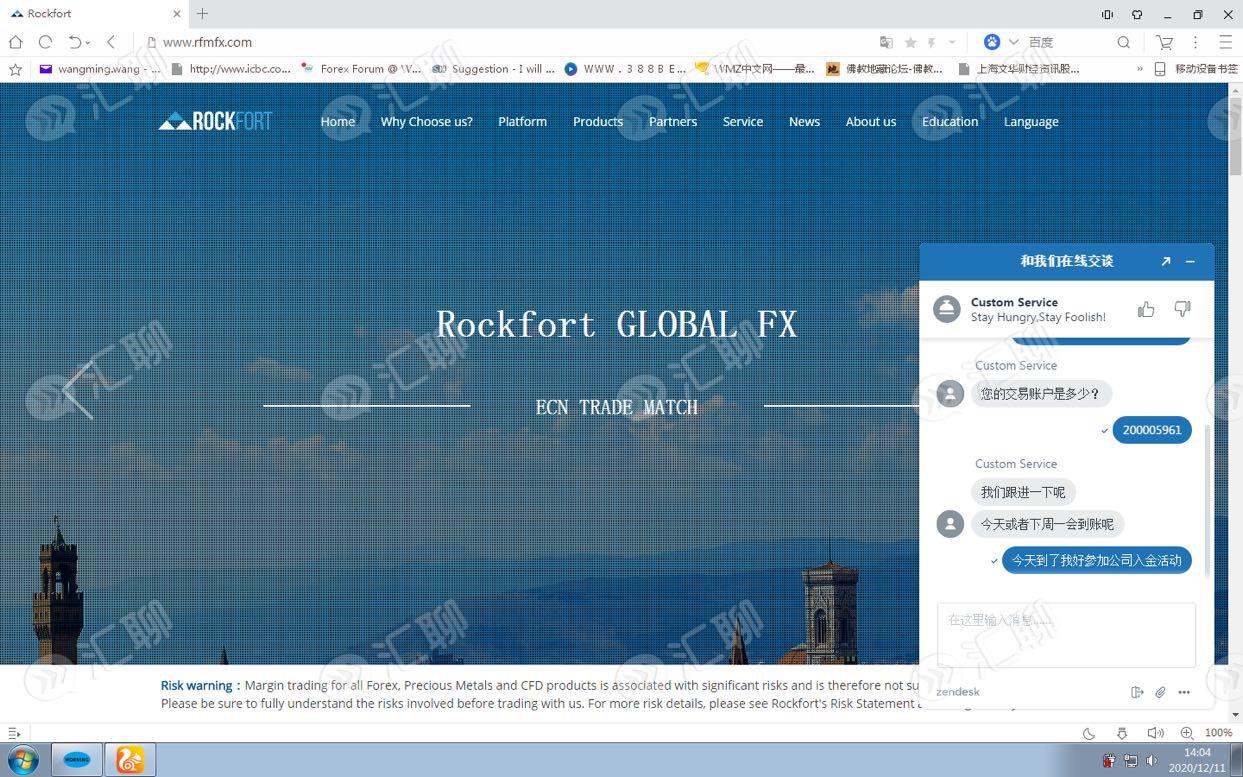1243x777 pixels.
Task: Click the chat conversation scrollbar
Action: click(x=1207, y=500)
